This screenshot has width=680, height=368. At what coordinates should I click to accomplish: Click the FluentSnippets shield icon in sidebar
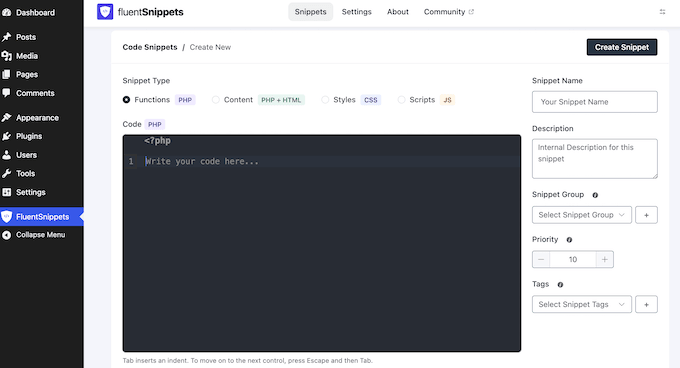point(7,217)
